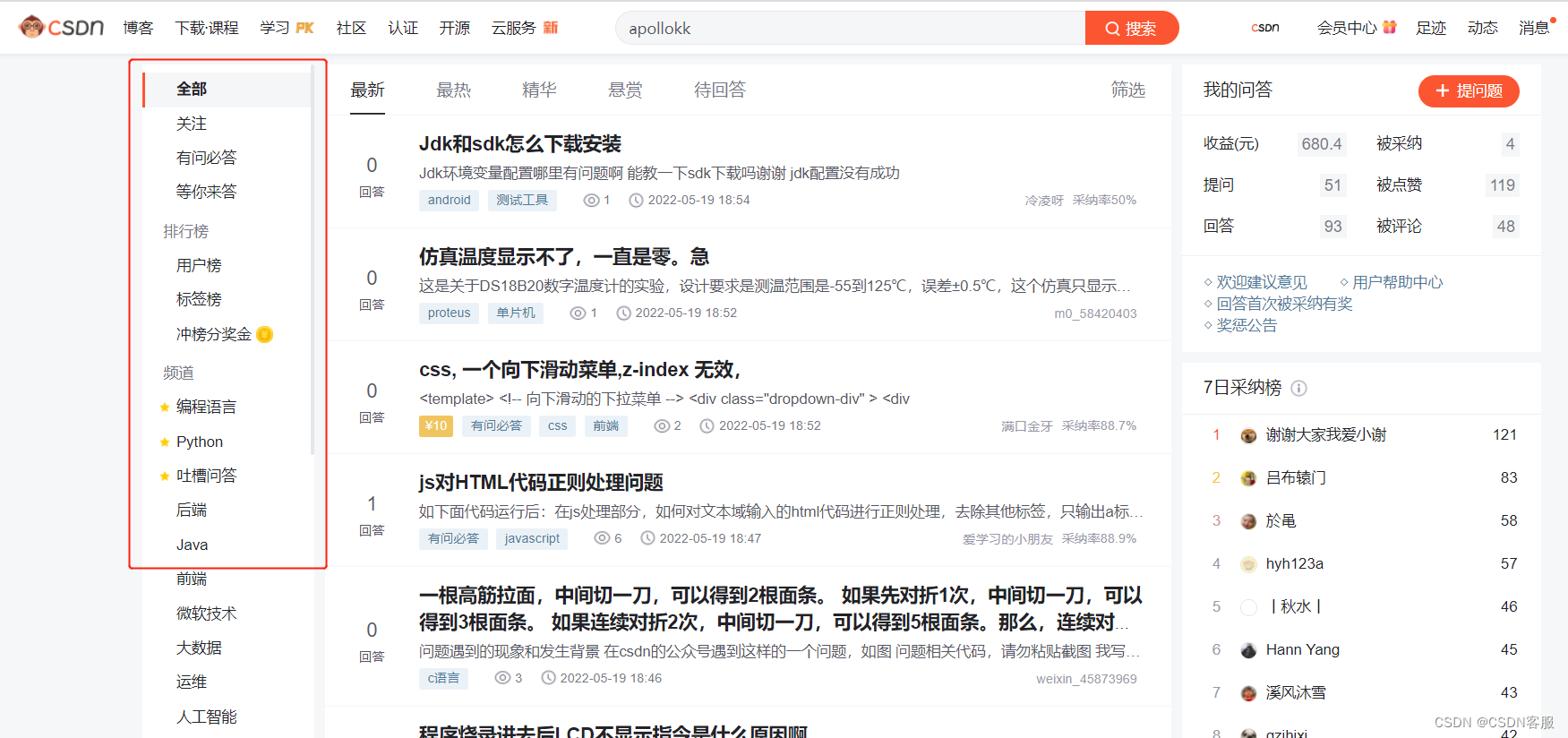Switch to the 精华 tab
The width and height of the screenshot is (1568, 738).
click(x=539, y=90)
